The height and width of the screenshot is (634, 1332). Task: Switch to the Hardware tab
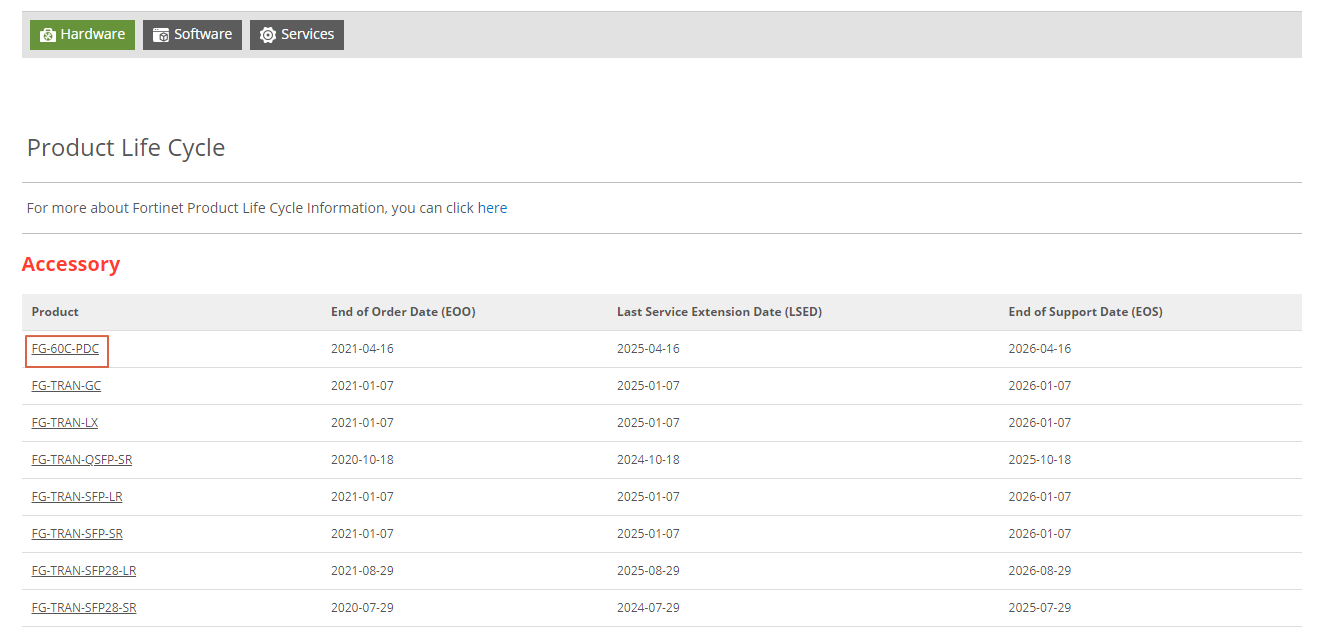click(82, 34)
